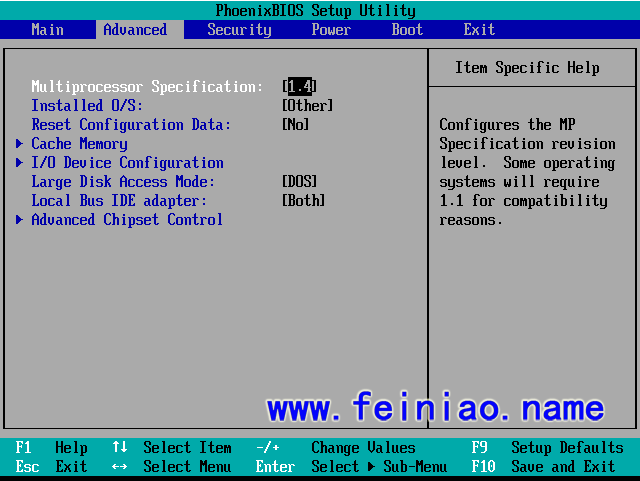Viewport: 640px width, 481px height.
Task: Open Advanced Chipset Control submenu
Action: click(x=127, y=220)
